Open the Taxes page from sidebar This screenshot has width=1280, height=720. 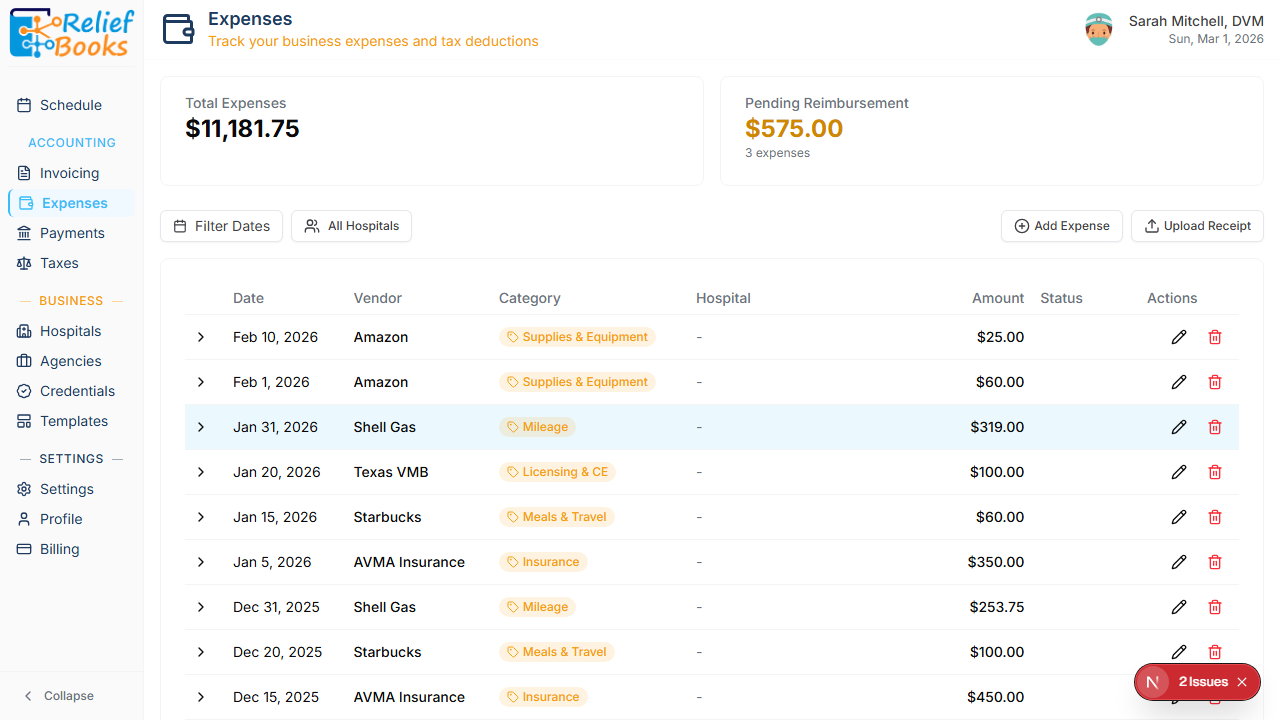[x=59, y=263]
